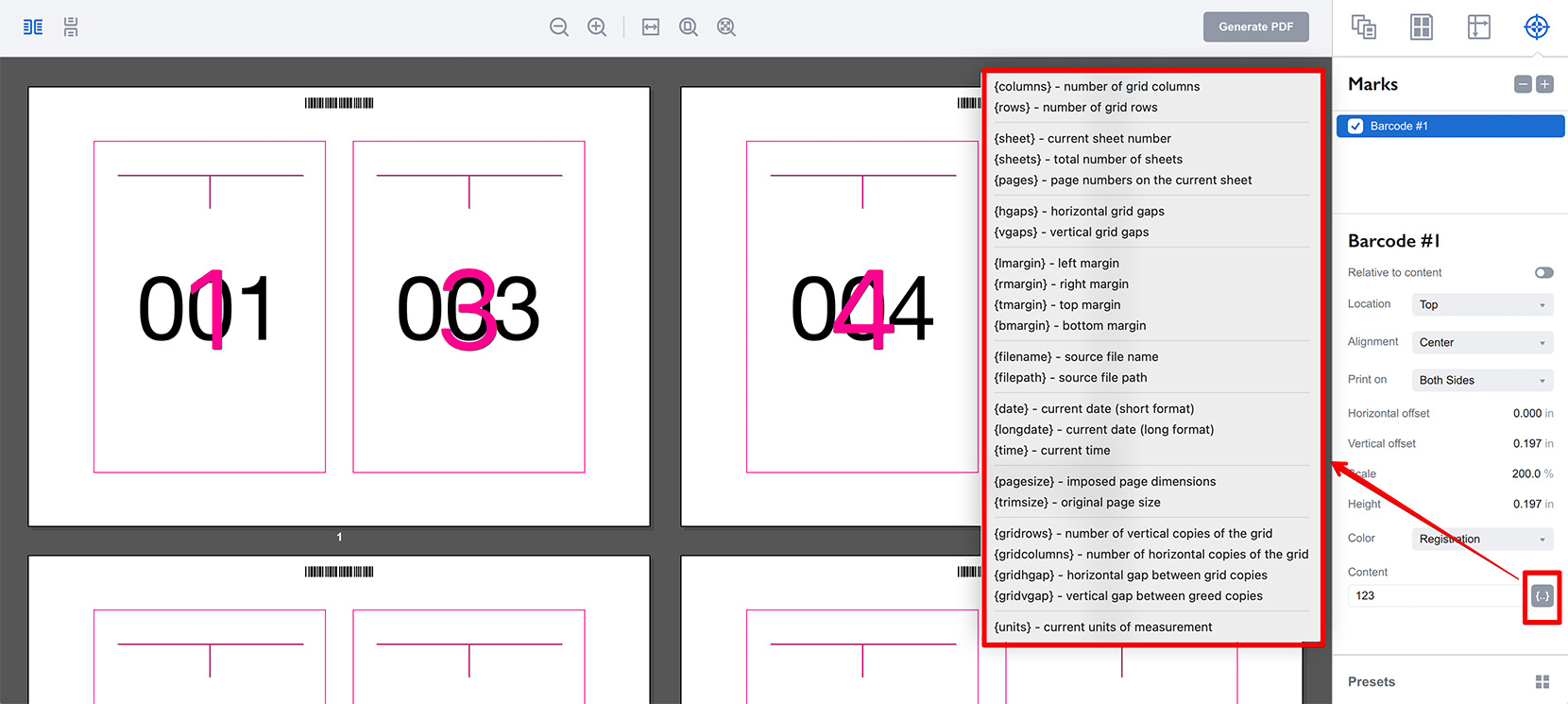Screen dimensions: 1568x704
Task: Open the Print on dropdown
Action: [1482, 380]
